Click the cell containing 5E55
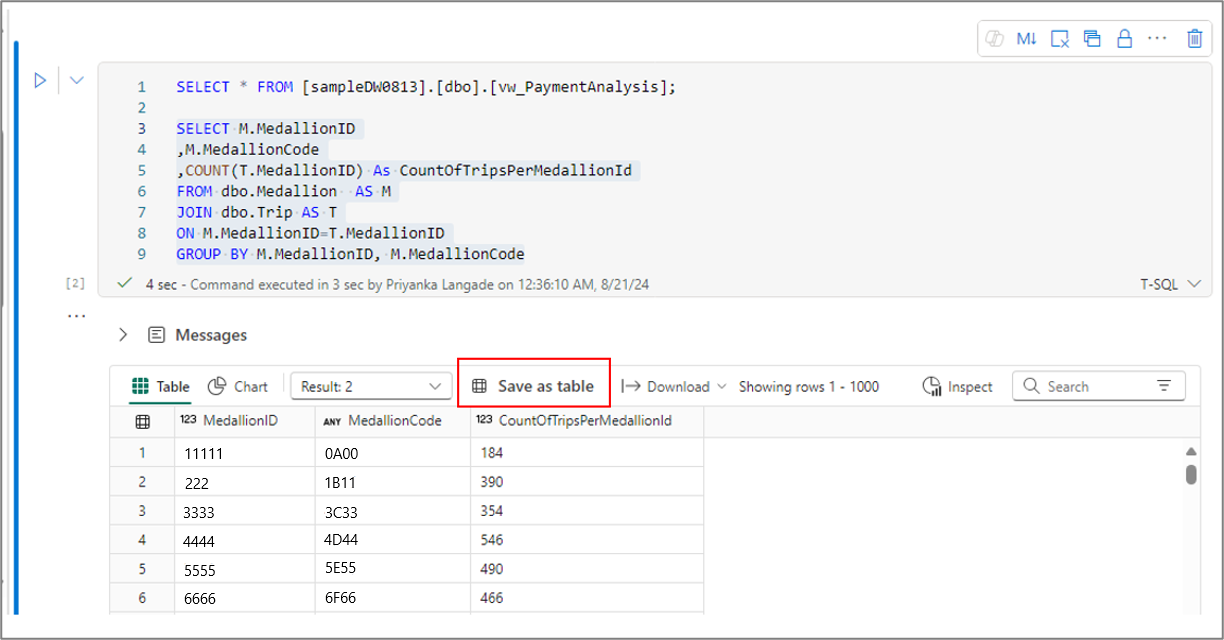The width and height of the screenshot is (1224, 640). click(392, 569)
